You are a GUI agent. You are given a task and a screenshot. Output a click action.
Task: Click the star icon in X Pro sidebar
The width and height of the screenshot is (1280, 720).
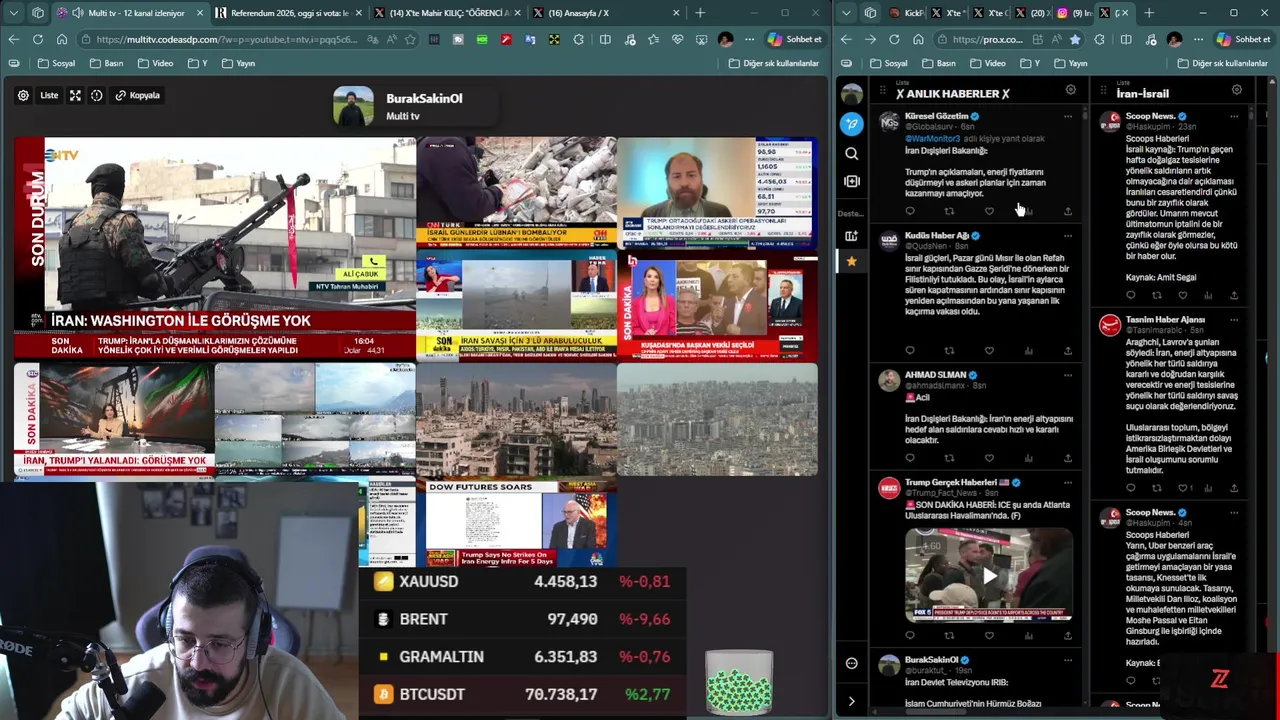(x=851, y=261)
